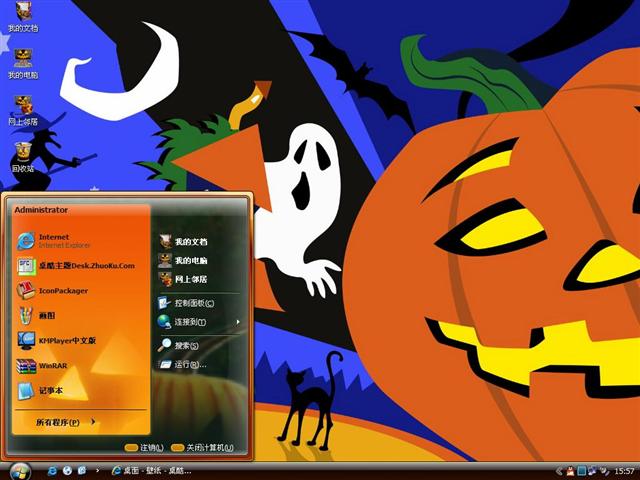Click the third quick launch icon
The height and width of the screenshot is (480, 640).
(x=82, y=471)
